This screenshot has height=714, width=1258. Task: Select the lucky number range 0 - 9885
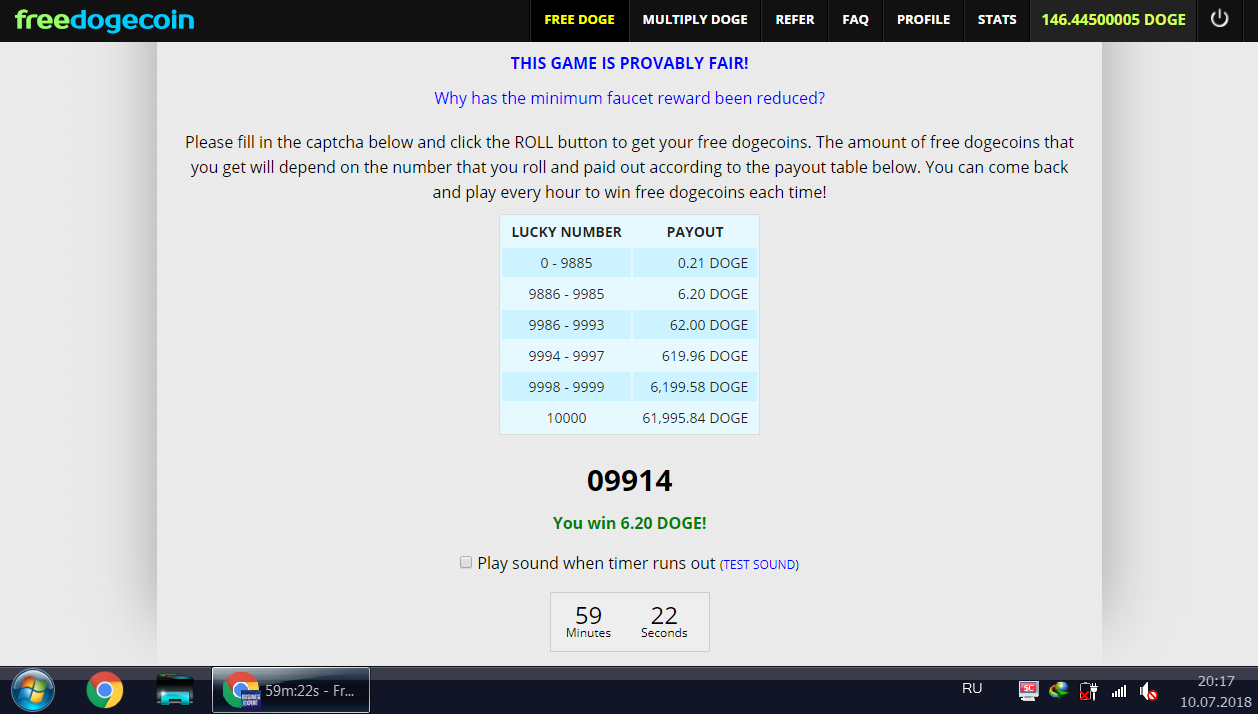pos(566,263)
